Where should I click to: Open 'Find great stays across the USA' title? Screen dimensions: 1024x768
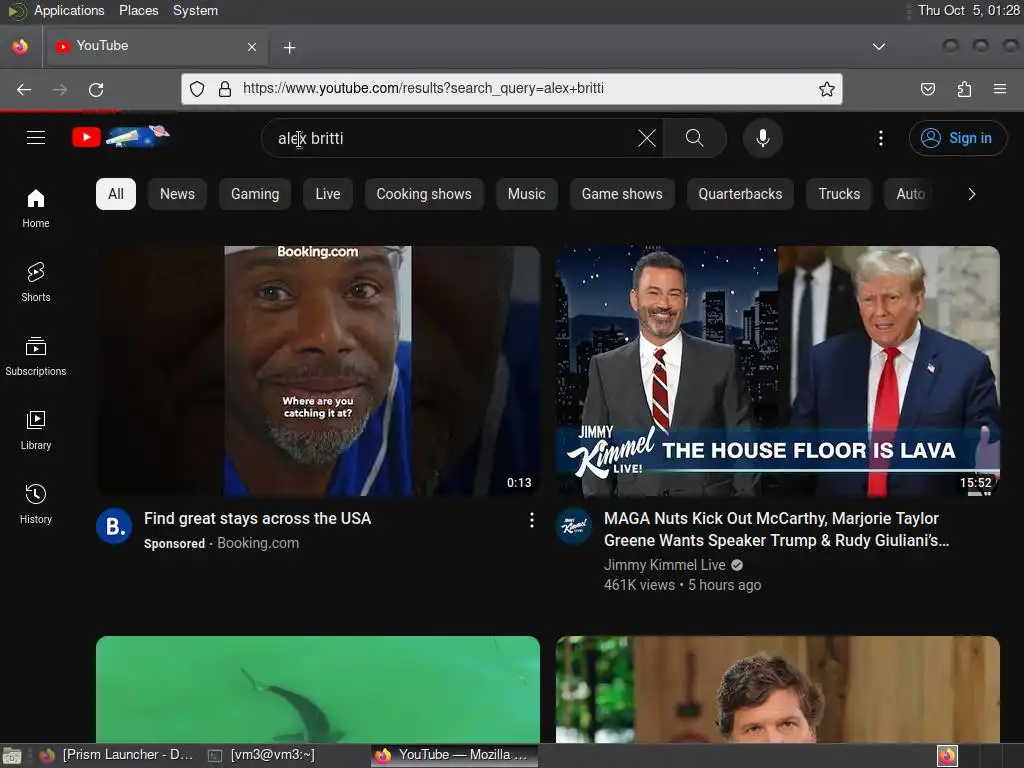pos(257,519)
